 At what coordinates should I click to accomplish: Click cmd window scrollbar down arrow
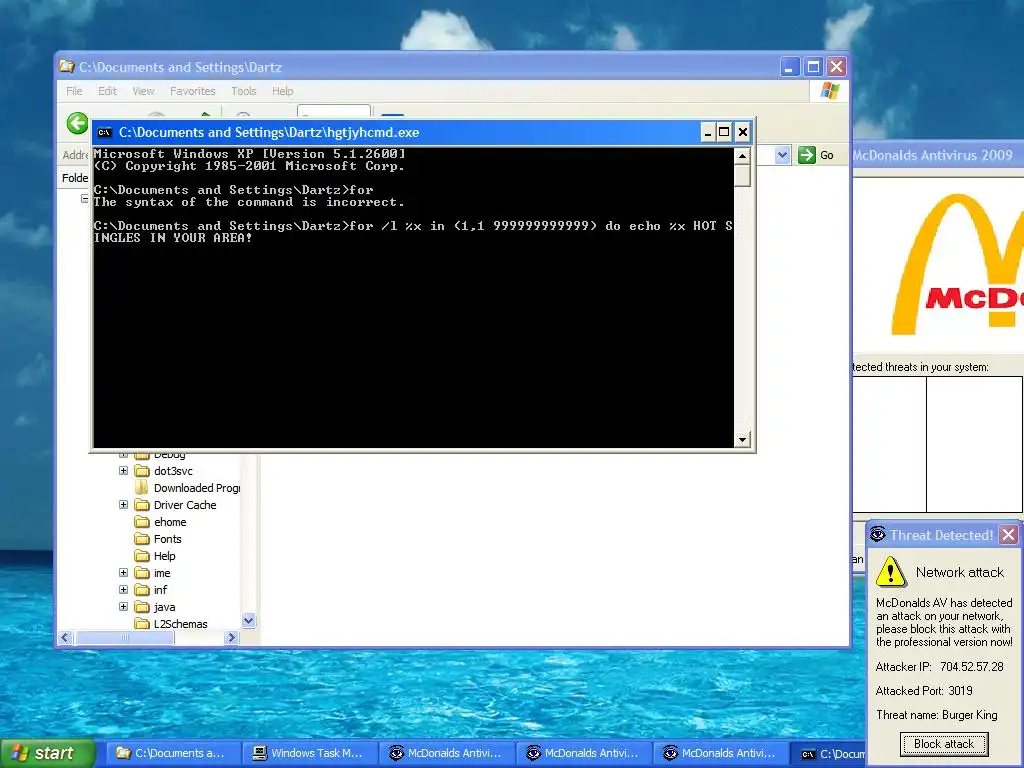coord(742,440)
